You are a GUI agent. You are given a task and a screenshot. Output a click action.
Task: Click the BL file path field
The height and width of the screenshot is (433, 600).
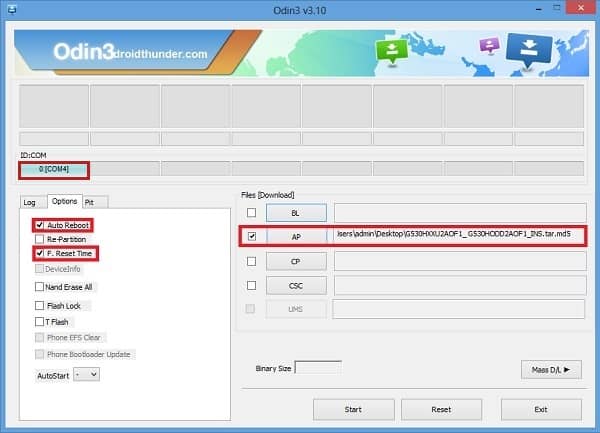(x=460, y=213)
